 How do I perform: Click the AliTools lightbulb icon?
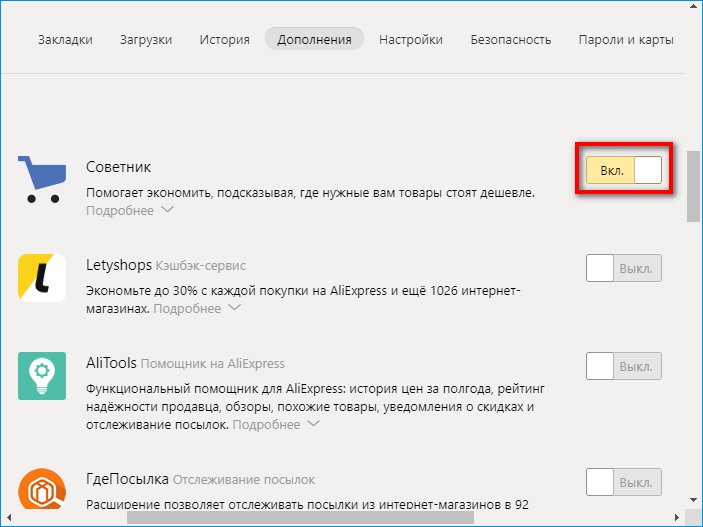coord(42,376)
